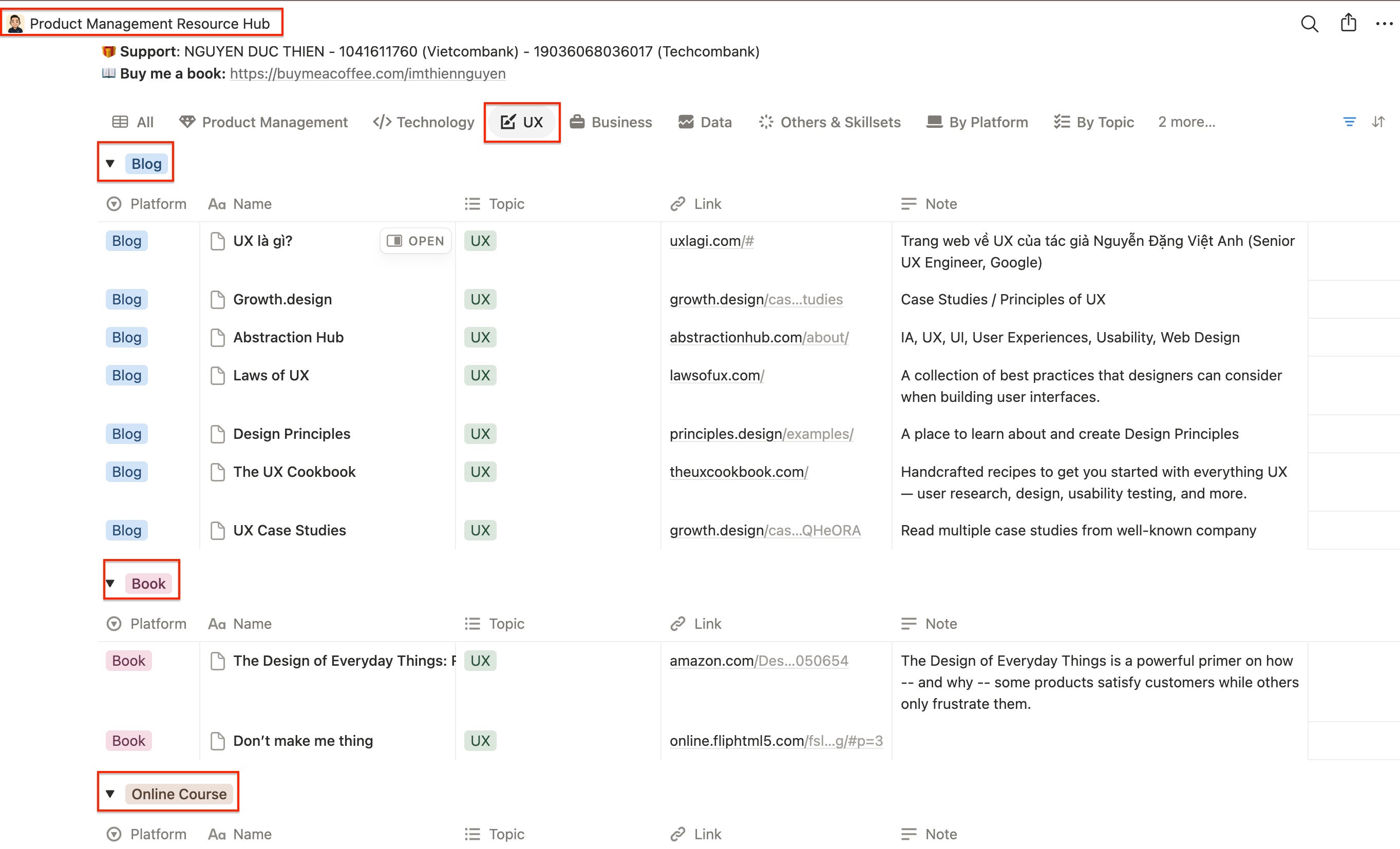Click the blue filter icon
This screenshot has height=849, width=1400.
pyautogui.click(x=1350, y=122)
